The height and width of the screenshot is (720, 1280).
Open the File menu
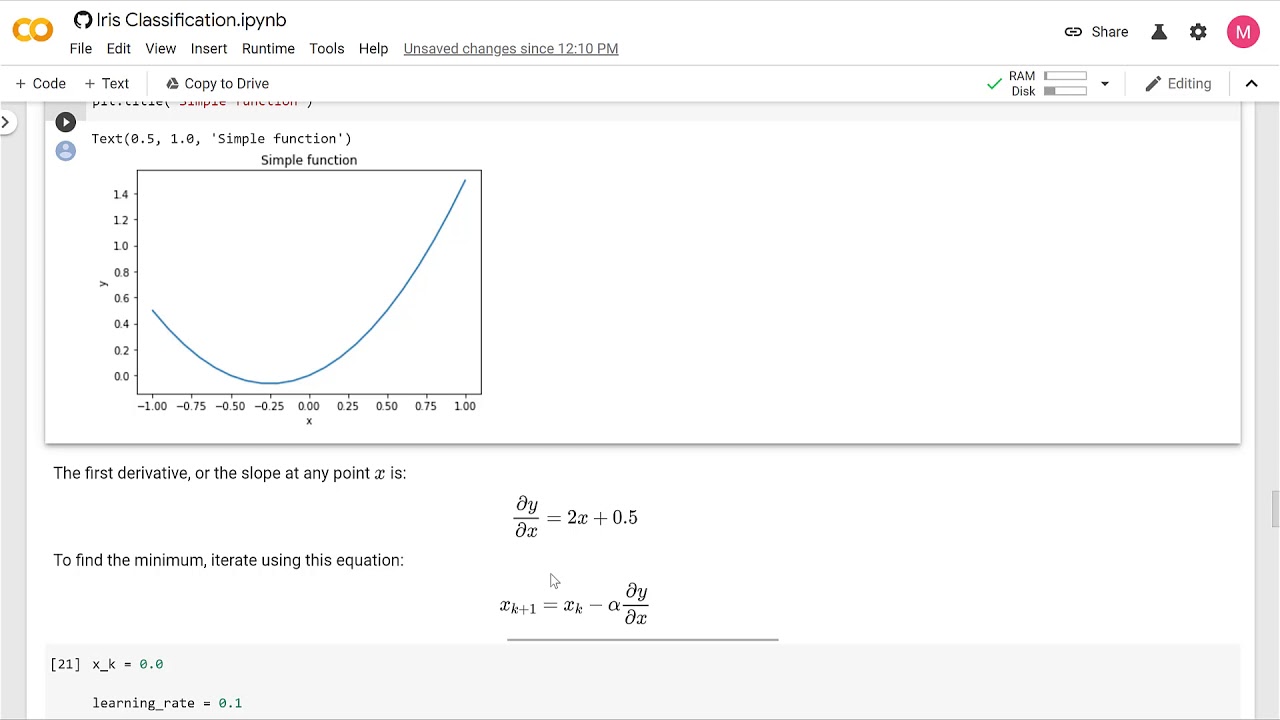[81, 48]
